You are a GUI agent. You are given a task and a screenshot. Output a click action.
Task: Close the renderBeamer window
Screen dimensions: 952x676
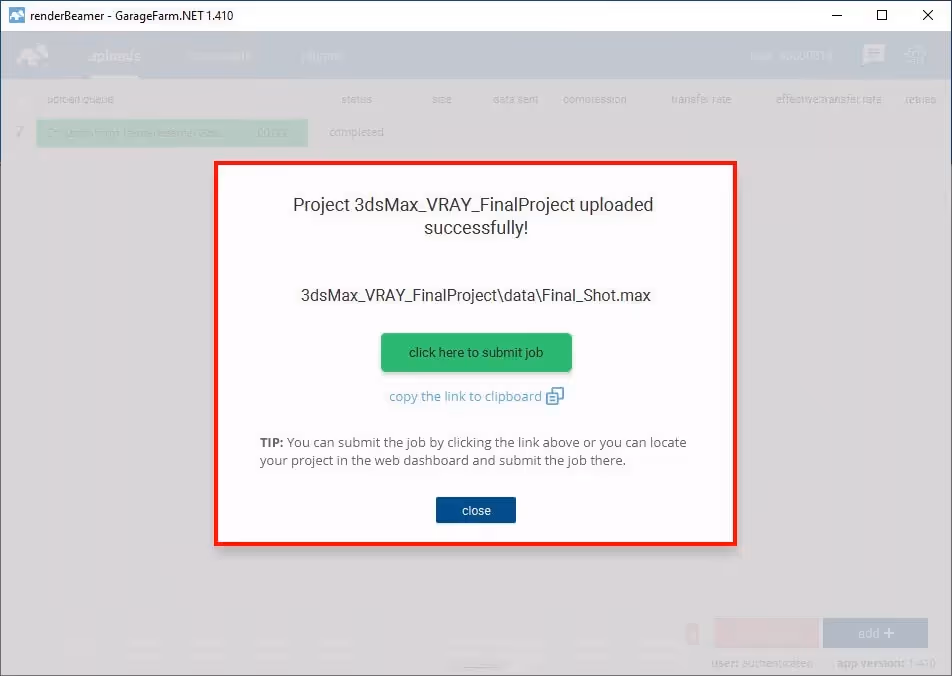click(x=928, y=15)
